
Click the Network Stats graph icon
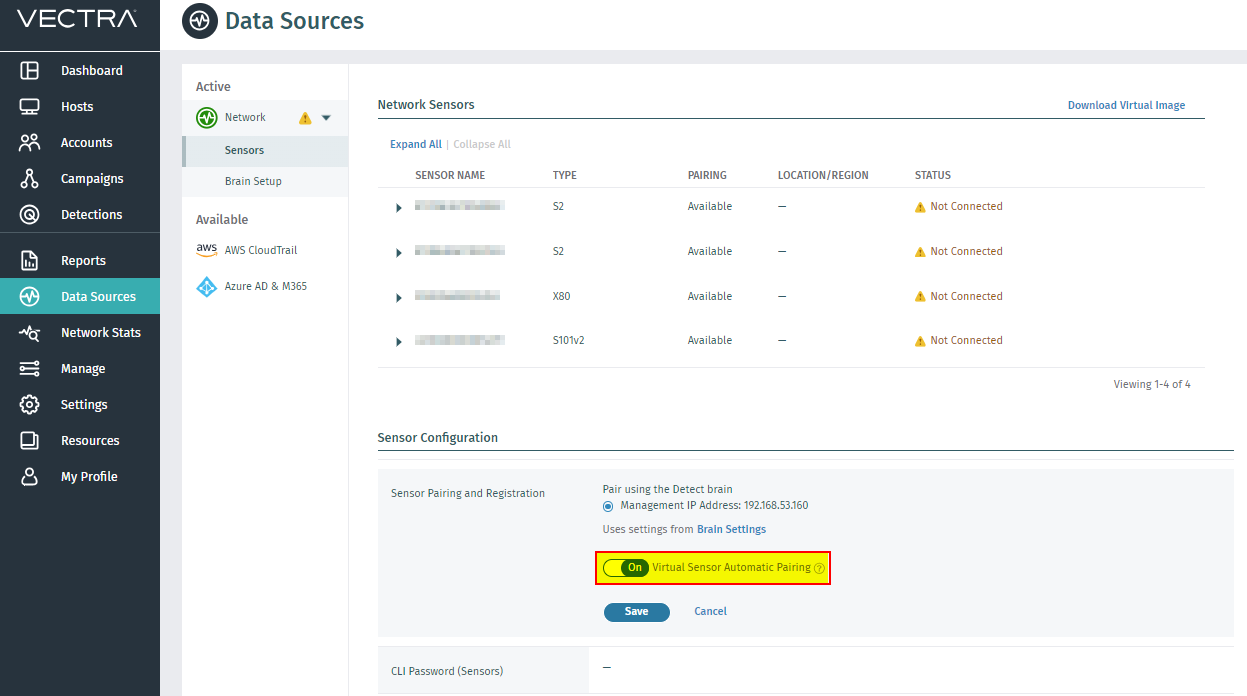pos(30,333)
